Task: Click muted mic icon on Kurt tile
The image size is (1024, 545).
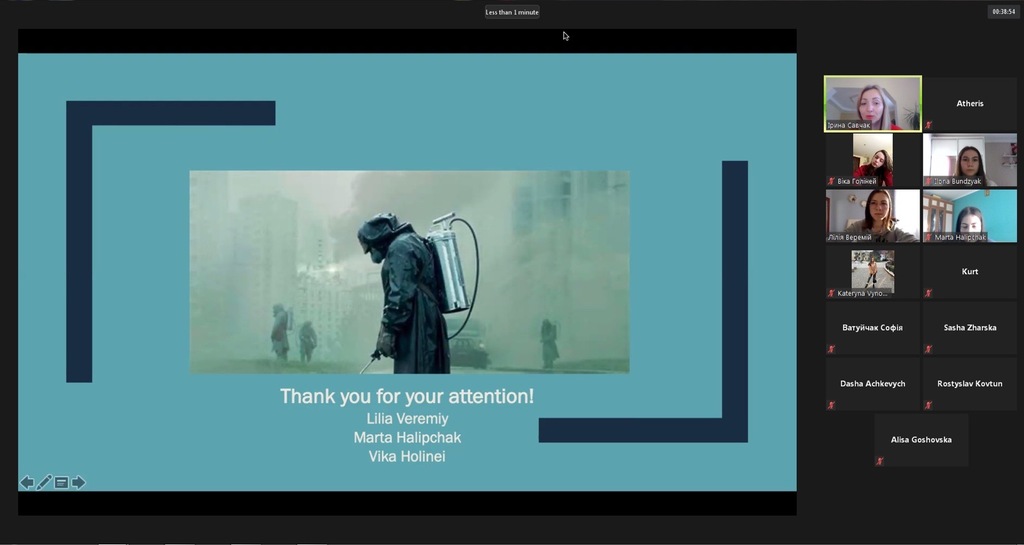Action: coord(928,293)
